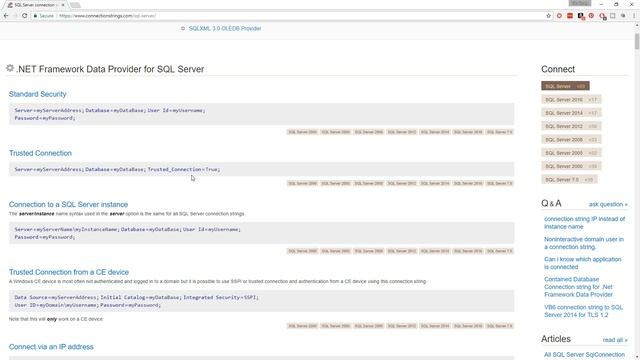This screenshot has height=360, width=640.
Task: Open the All SQL Server SqlConnection article
Action: [584, 355]
